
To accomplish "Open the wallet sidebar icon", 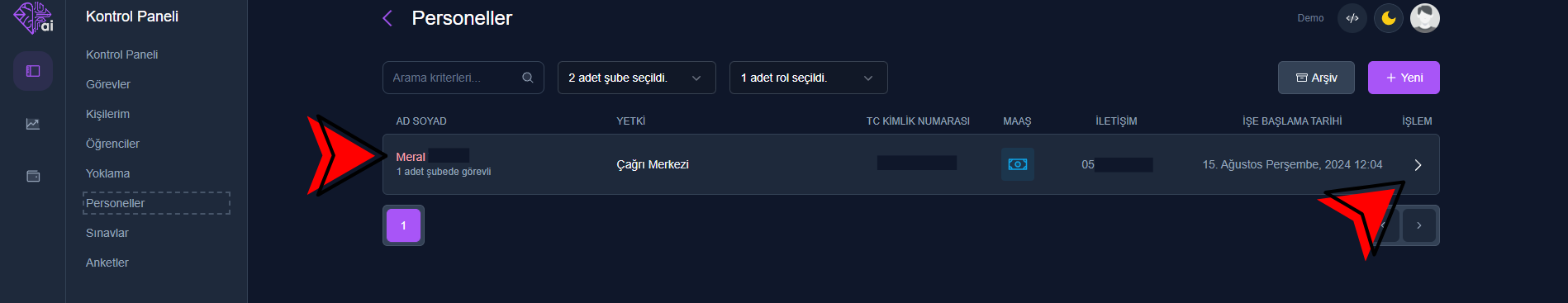I will [x=33, y=176].
